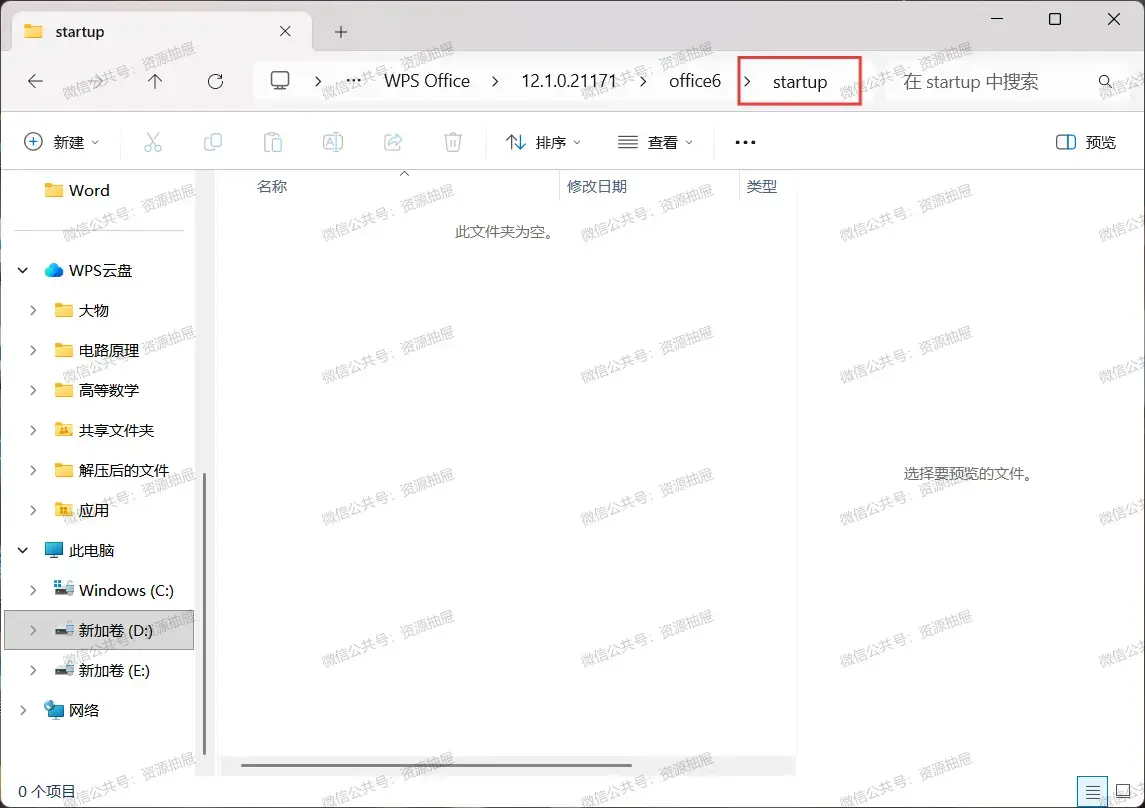
Task: Collapse the 此电脑 tree node
Action: 23,550
